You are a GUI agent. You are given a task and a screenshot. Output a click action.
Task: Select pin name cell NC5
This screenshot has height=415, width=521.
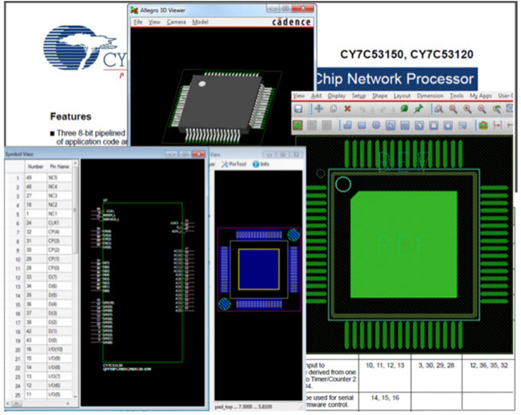pyautogui.click(x=59, y=178)
